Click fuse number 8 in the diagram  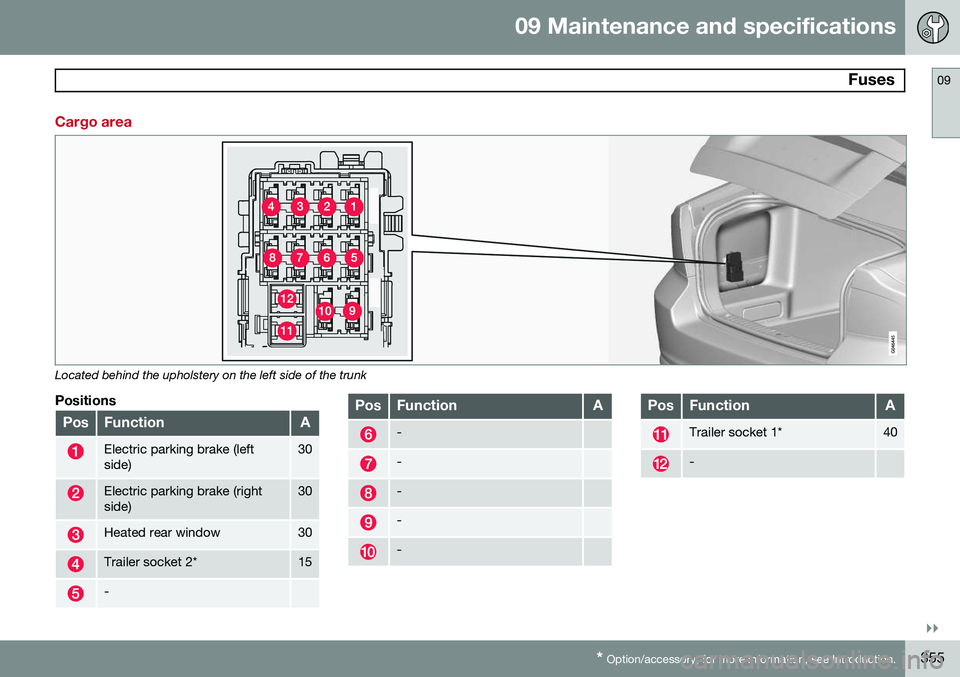[272, 258]
